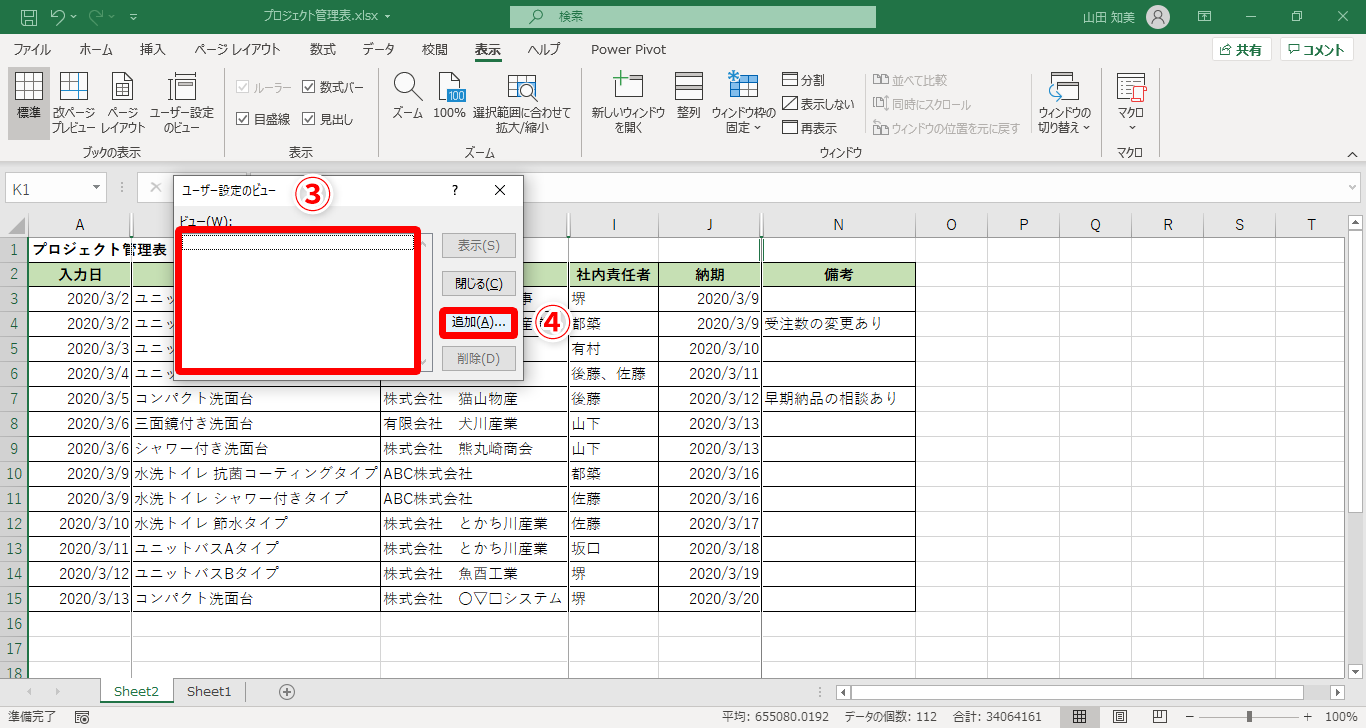Click the cell 早期納品の相談あり
This screenshot has width=1366, height=728.
point(838,399)
